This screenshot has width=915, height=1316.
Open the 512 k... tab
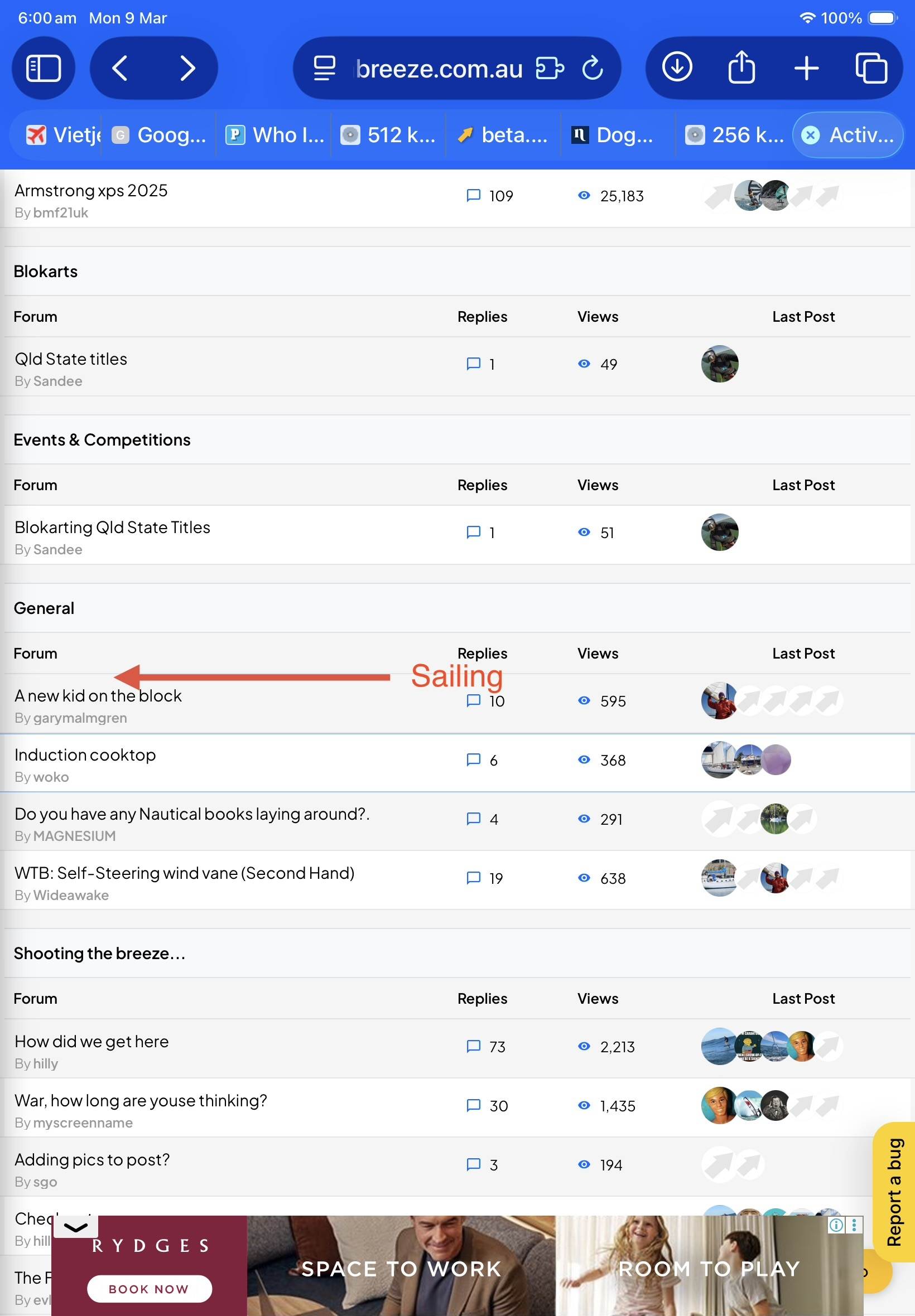click(x=389, y=135)
